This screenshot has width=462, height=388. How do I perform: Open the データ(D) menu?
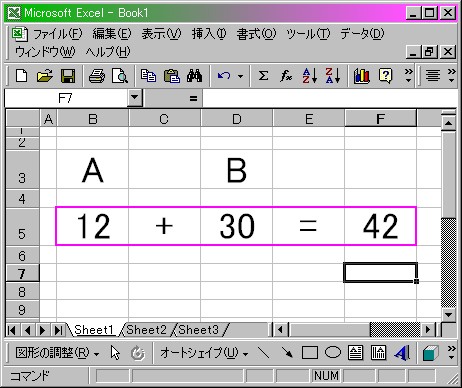pyautogui.click(x=362, y=34)
